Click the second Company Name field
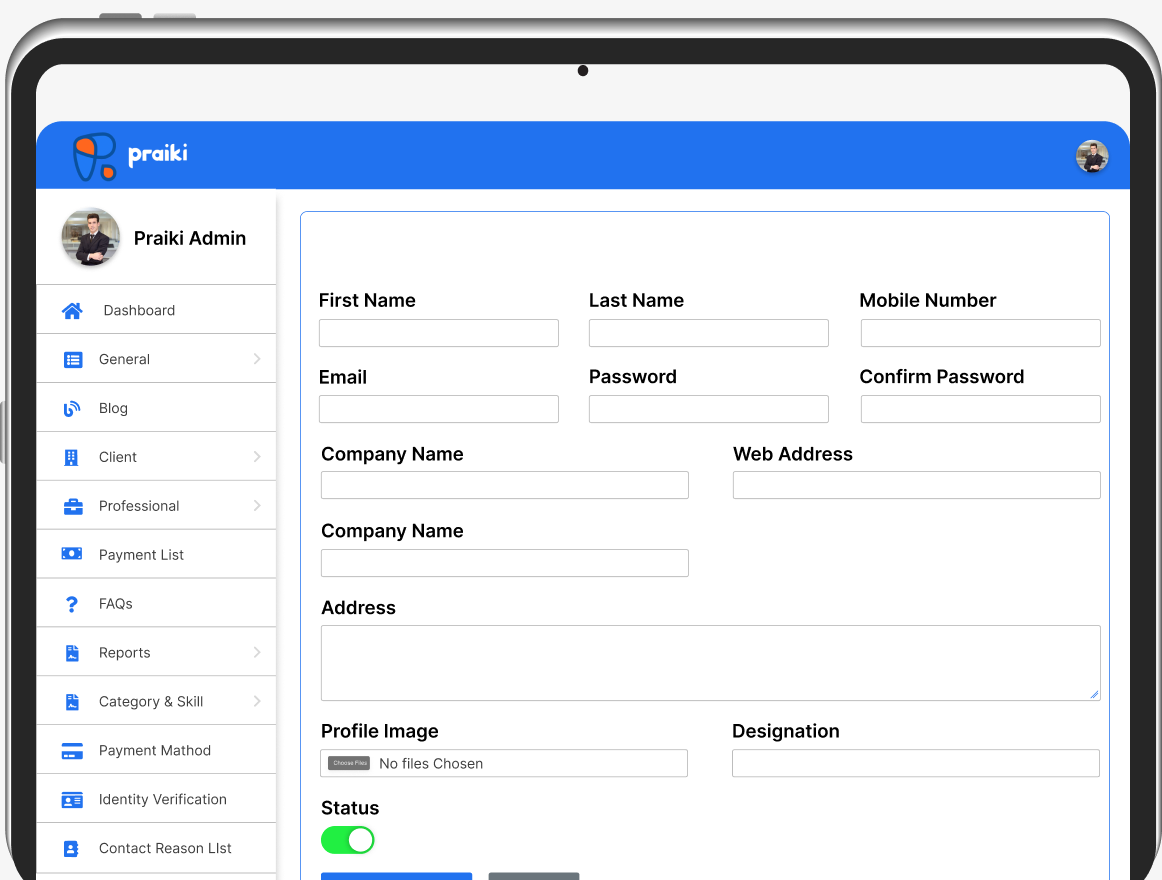The height and width of the screenshot is (880, 1162). [x=505, y=563]
